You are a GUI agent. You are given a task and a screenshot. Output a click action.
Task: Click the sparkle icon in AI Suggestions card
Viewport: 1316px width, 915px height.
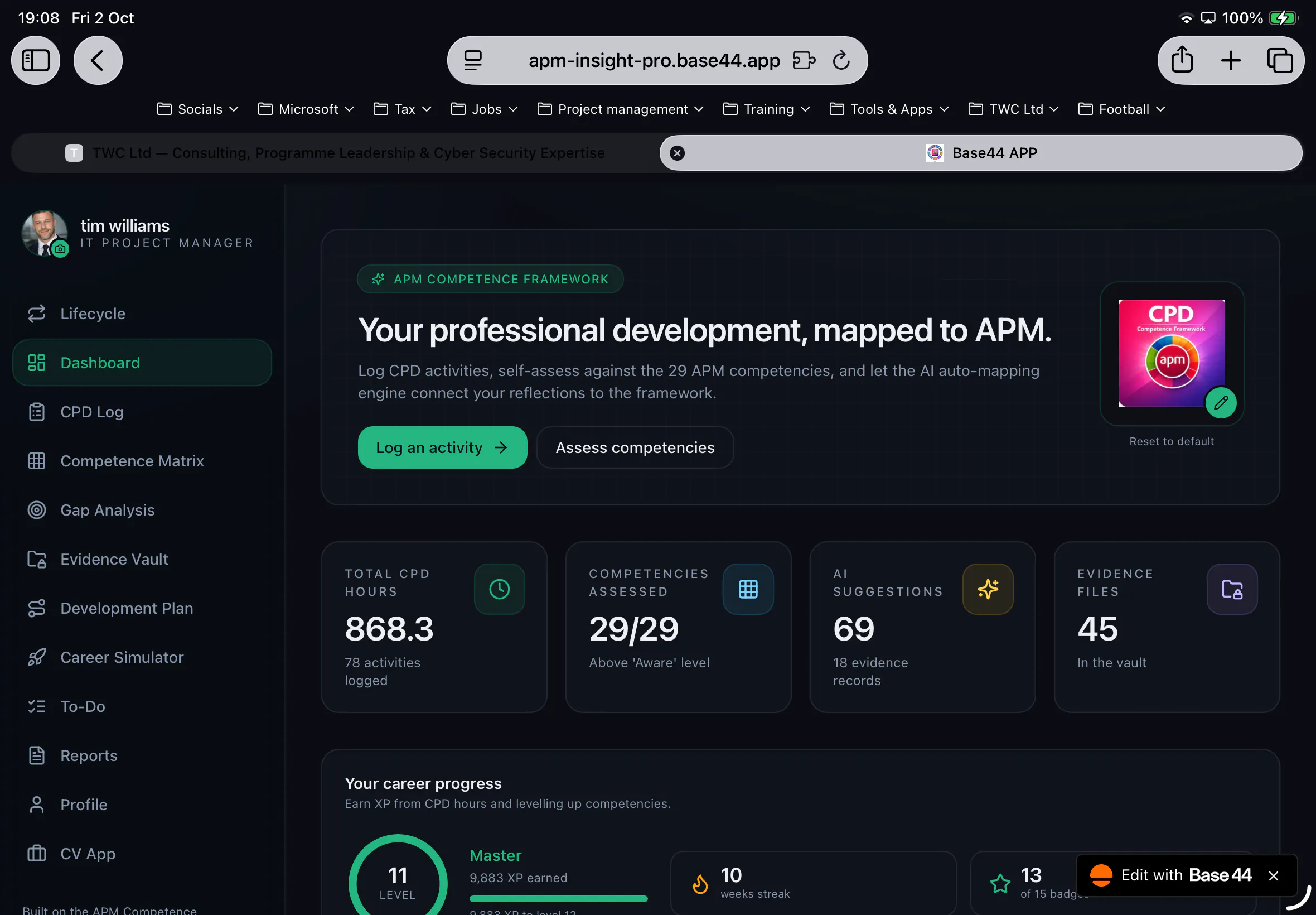click(x=988, y=589)
